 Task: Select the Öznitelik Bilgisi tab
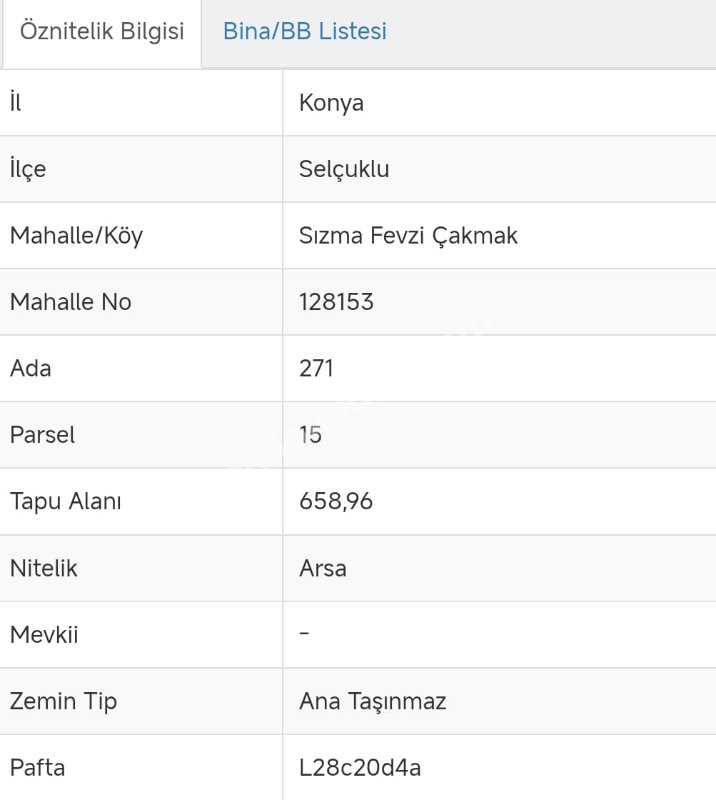click(x=101, y=32)
